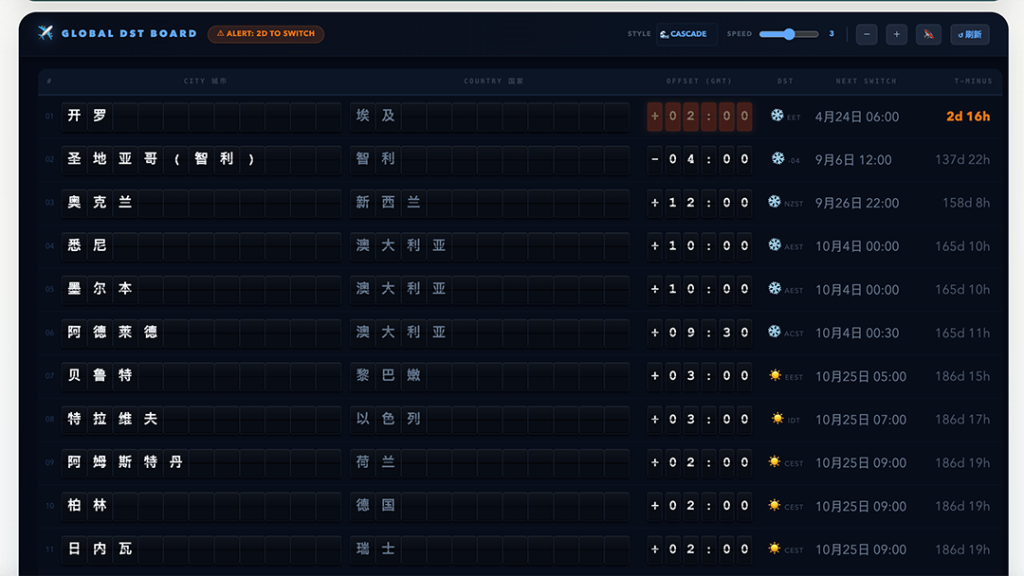Click the sun DST icon for Beirut row
The height and width of the screenshot is (576, 1024).
(775, 375)
